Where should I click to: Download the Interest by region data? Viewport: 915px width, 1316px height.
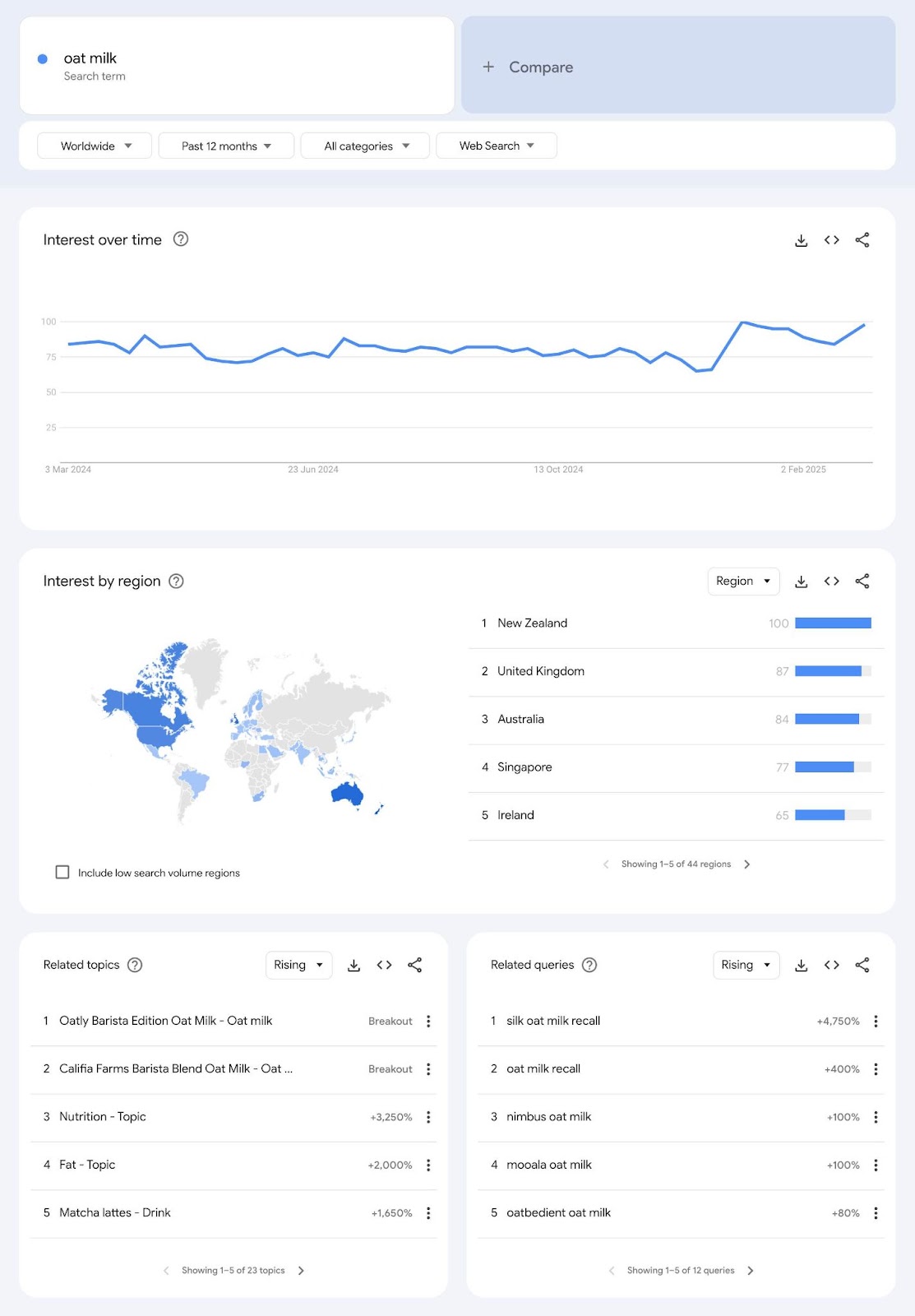pos(801,581)
